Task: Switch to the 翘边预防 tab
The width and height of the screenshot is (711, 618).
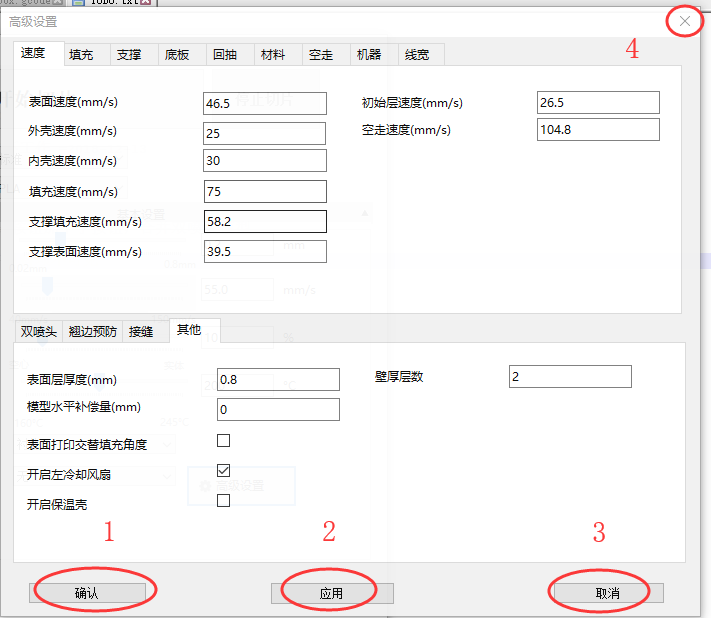Action: coord(92,331)
